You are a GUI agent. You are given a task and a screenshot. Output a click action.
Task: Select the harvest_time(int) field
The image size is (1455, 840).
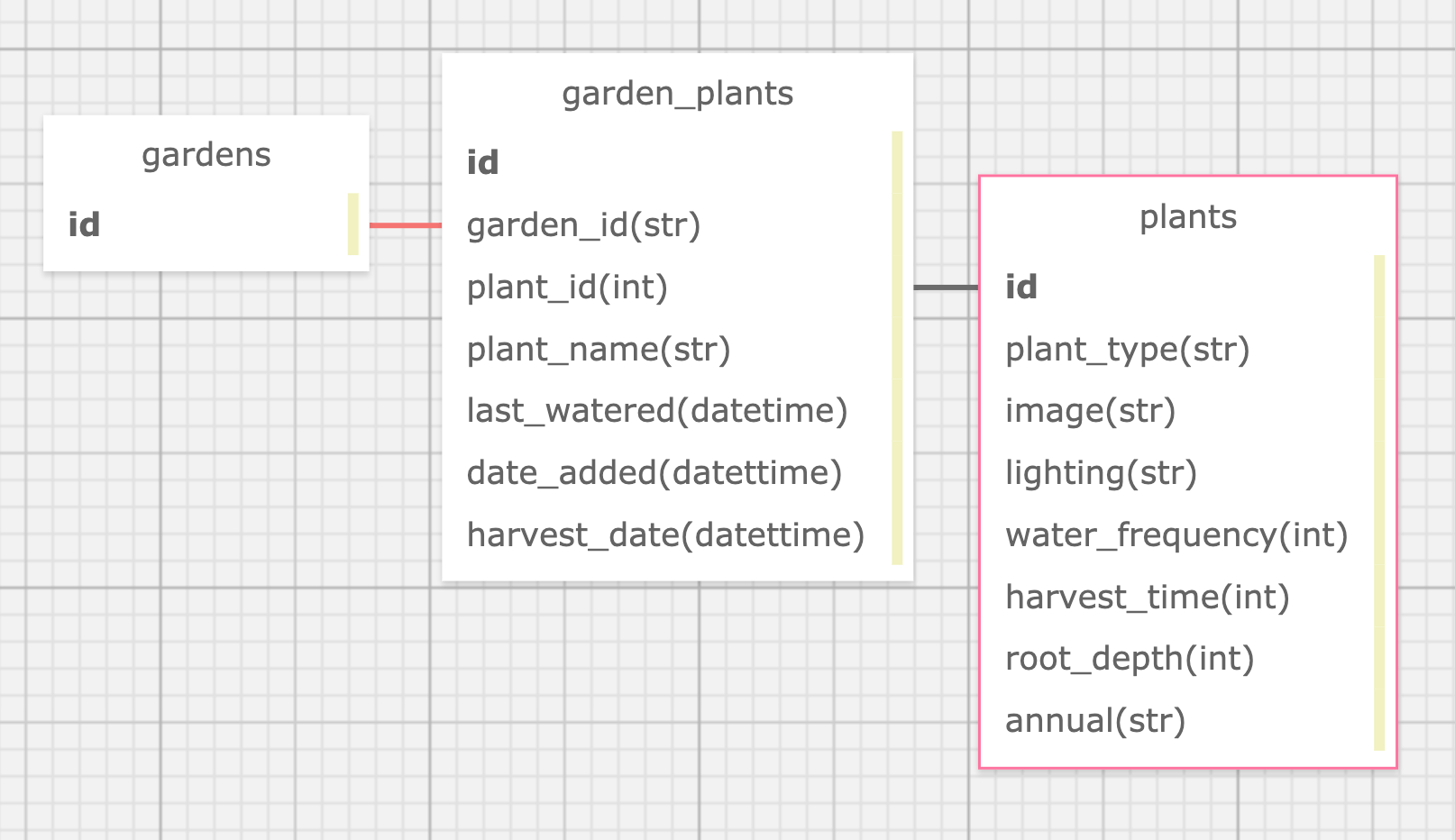[x=1147, y=597]
